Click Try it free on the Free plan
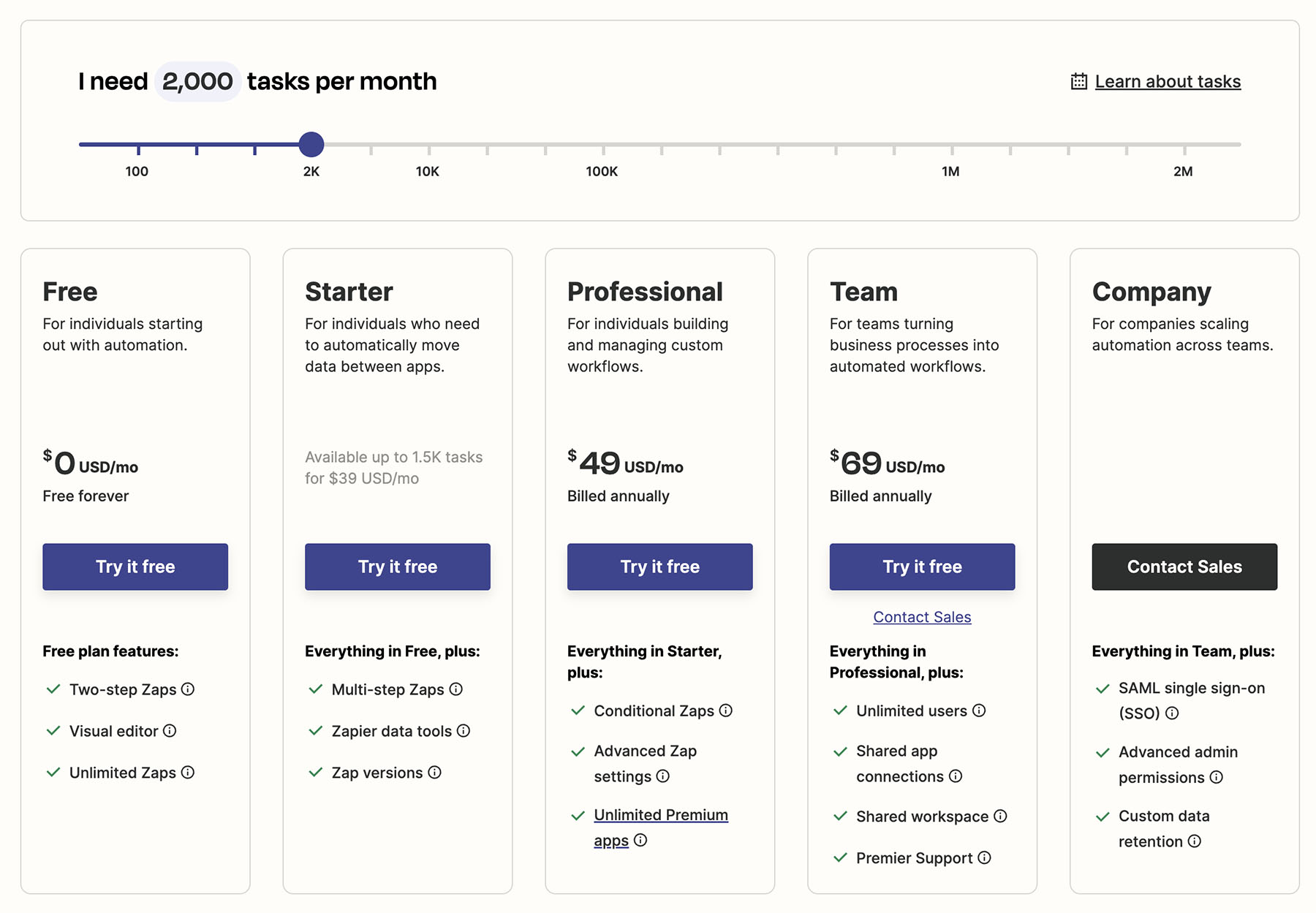Viewport: 1316px width, 913px height. click(135, 567)
